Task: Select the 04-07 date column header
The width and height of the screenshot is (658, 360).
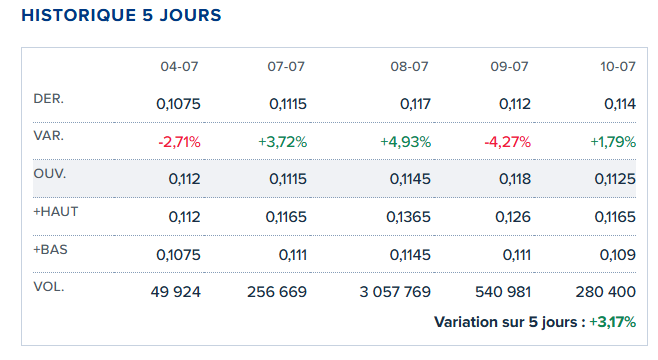Action: [x=179, y=67]
